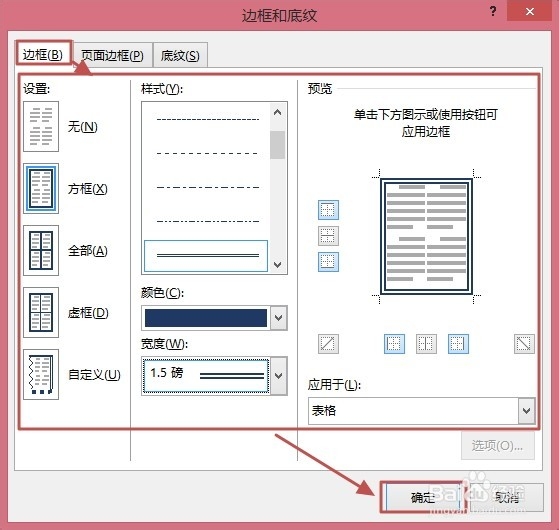Viewport: 559px width, 530px height.
Task: Select the Grid (虚框) border setting icon
Action: 41,312
